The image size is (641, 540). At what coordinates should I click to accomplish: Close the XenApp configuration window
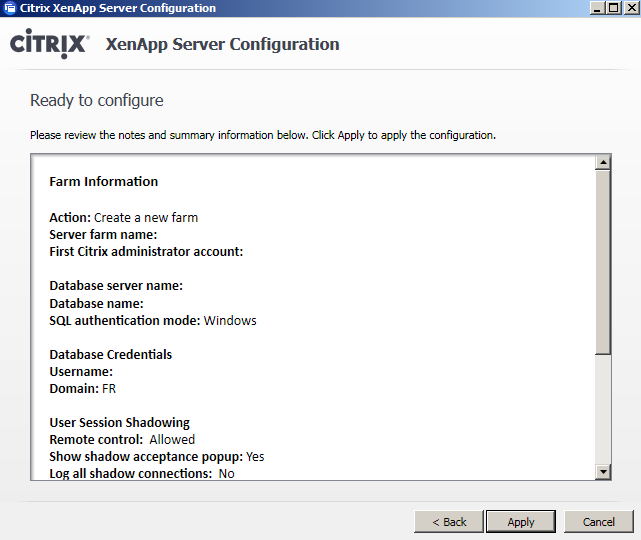tap(632, 8)
